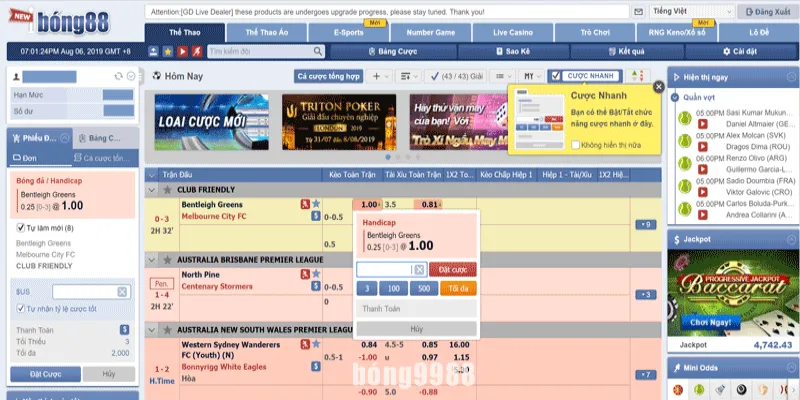Click odds up/down arrows icon
The height and width of the screenshot is (400, 800).
(638, 76)
